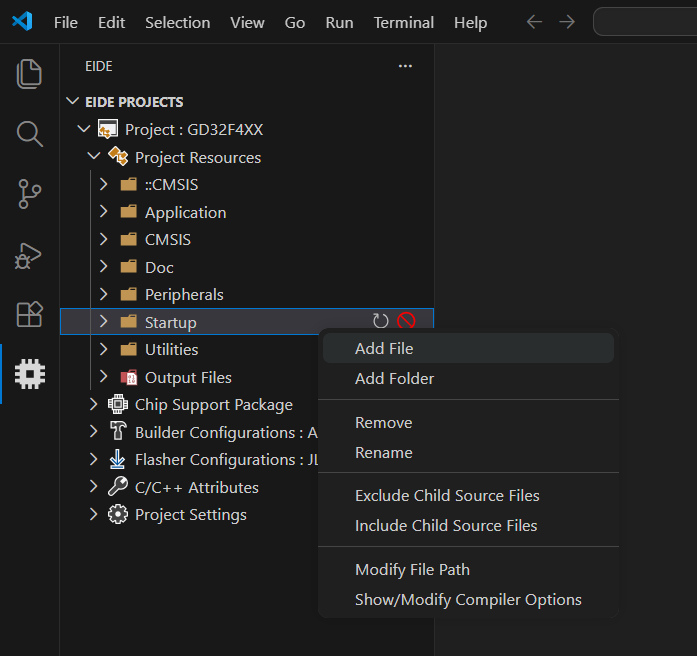Open the File menu
Screen dimensions: 697x656
66,22
